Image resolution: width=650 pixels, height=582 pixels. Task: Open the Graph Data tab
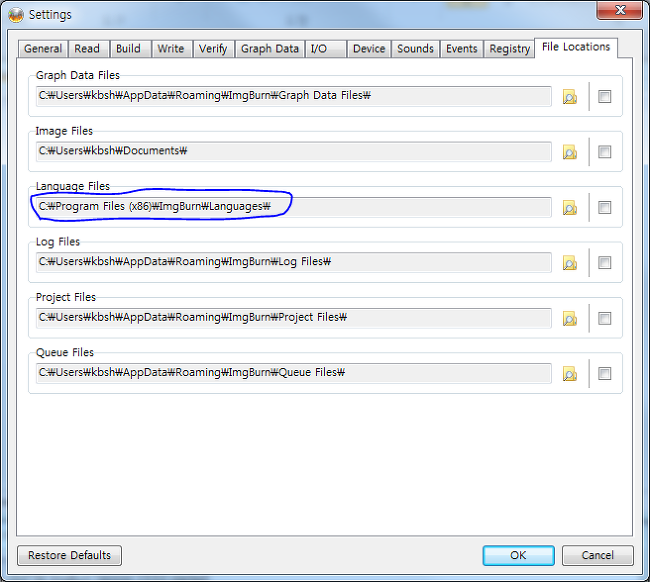[x=270, y=49]
